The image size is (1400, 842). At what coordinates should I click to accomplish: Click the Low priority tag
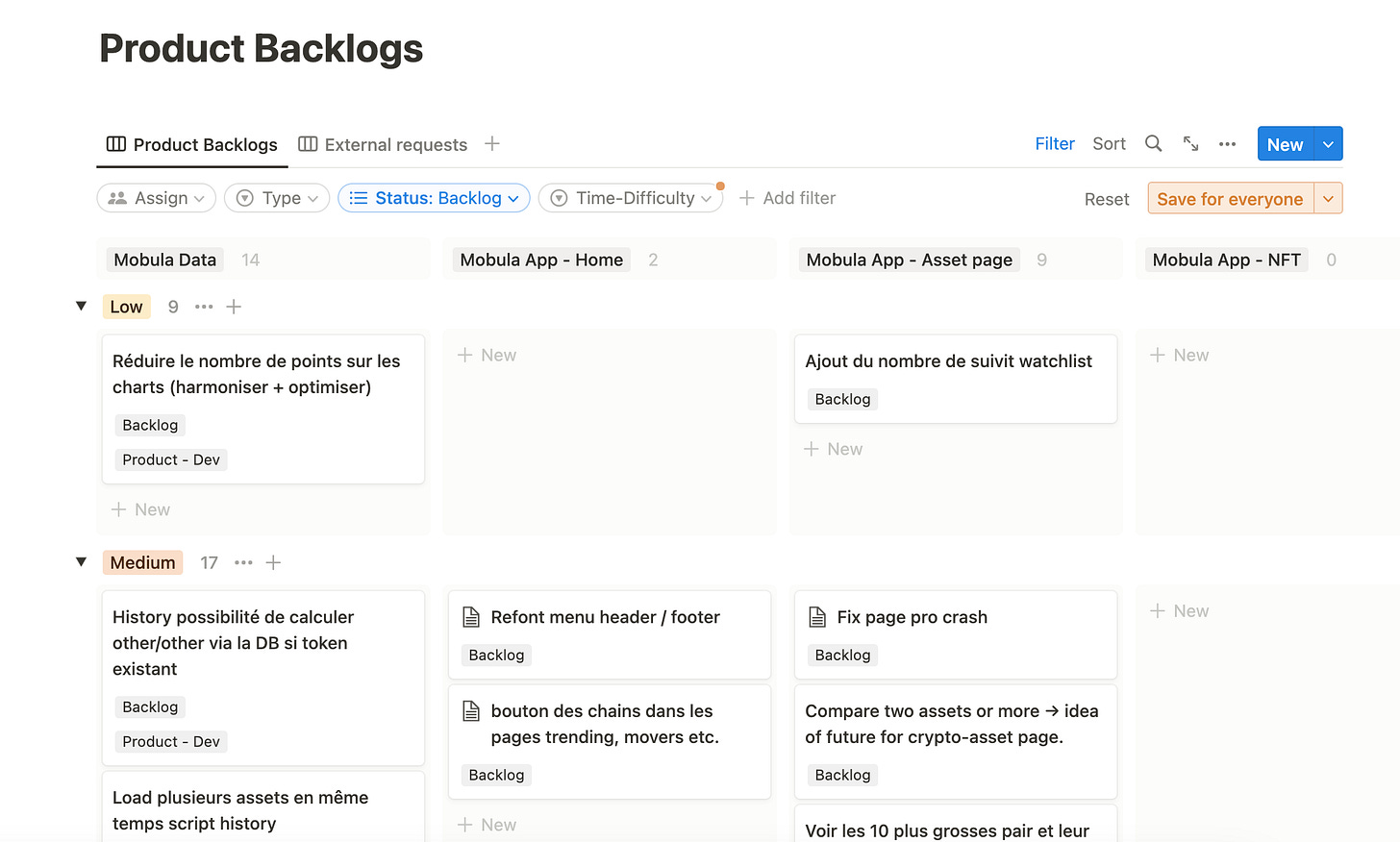(126, 307)
